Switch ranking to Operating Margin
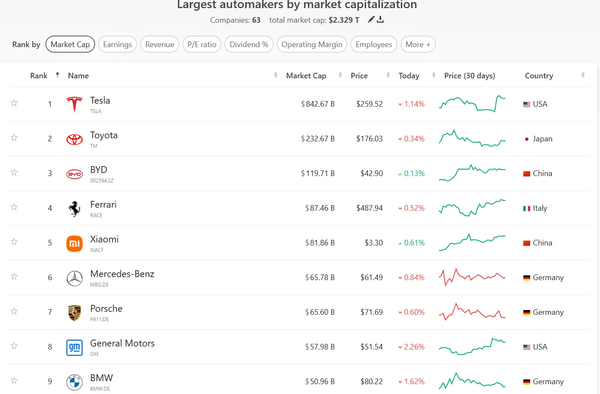The width and height of the screenshot is (600, 394). 312,44
